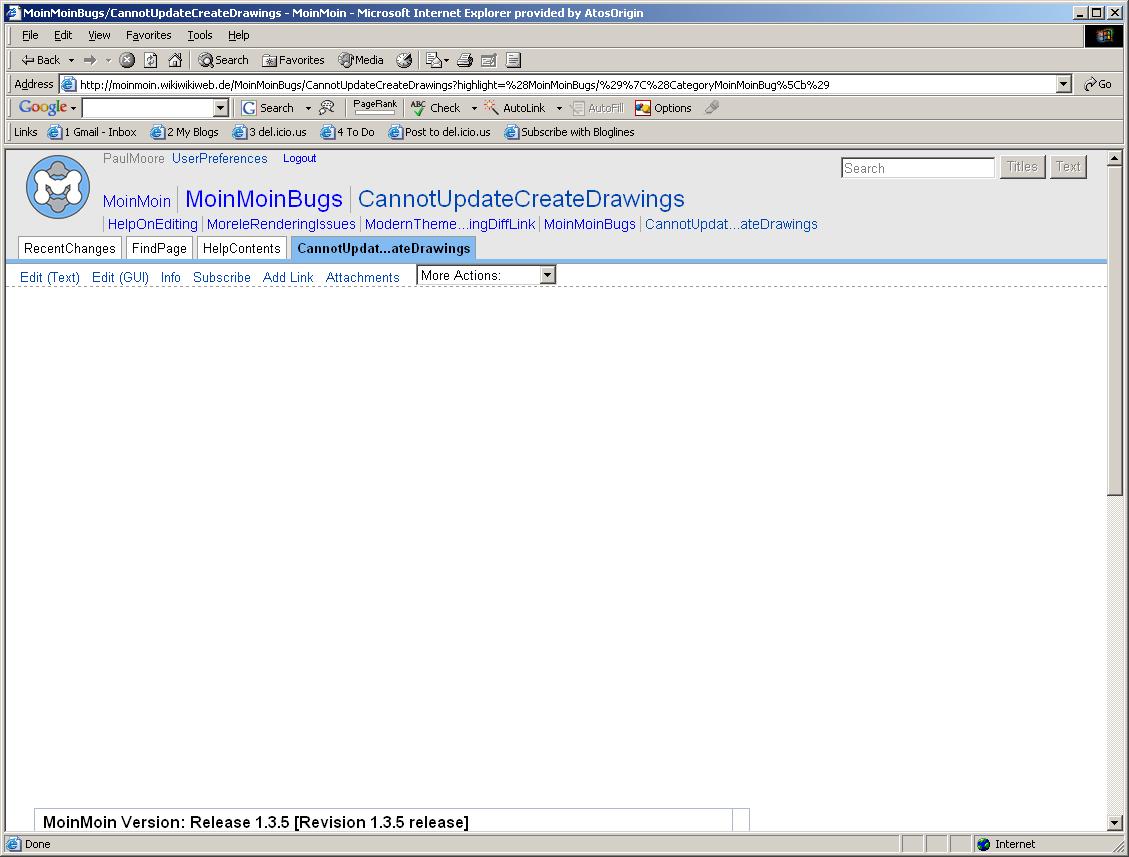Go back using the Back arrow button

point(40,60)
